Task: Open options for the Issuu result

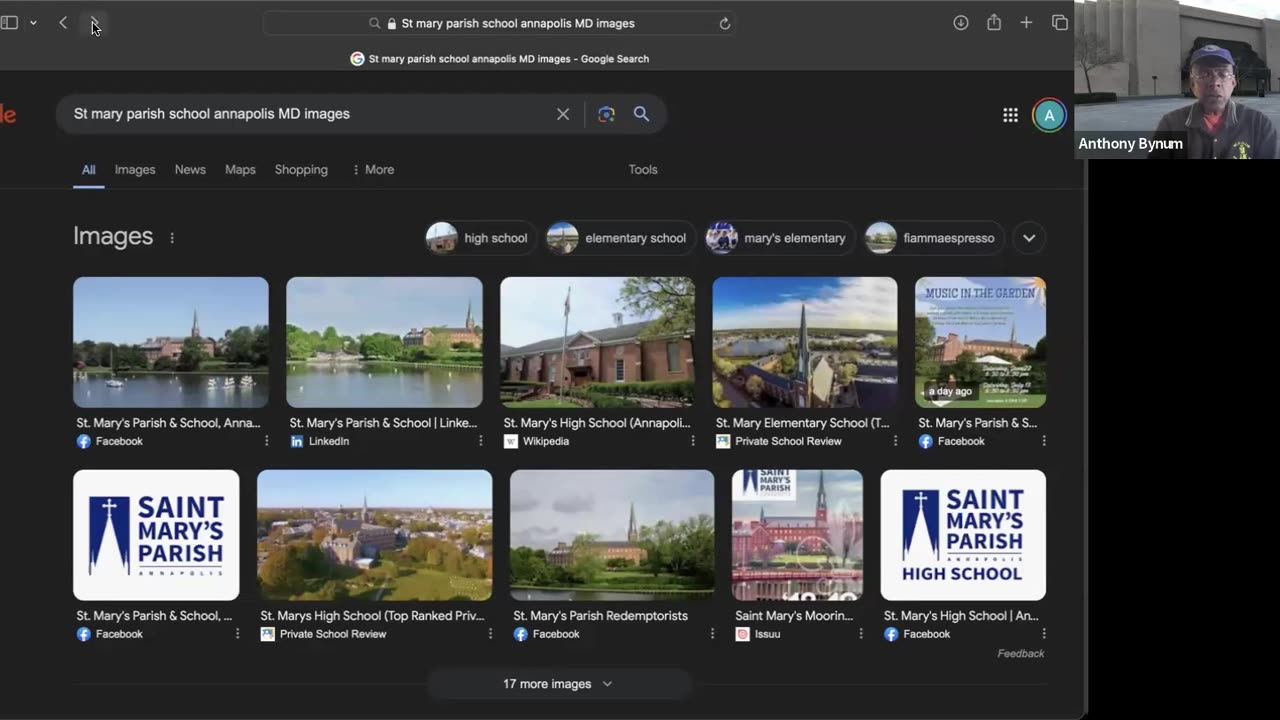Action: 860,634
